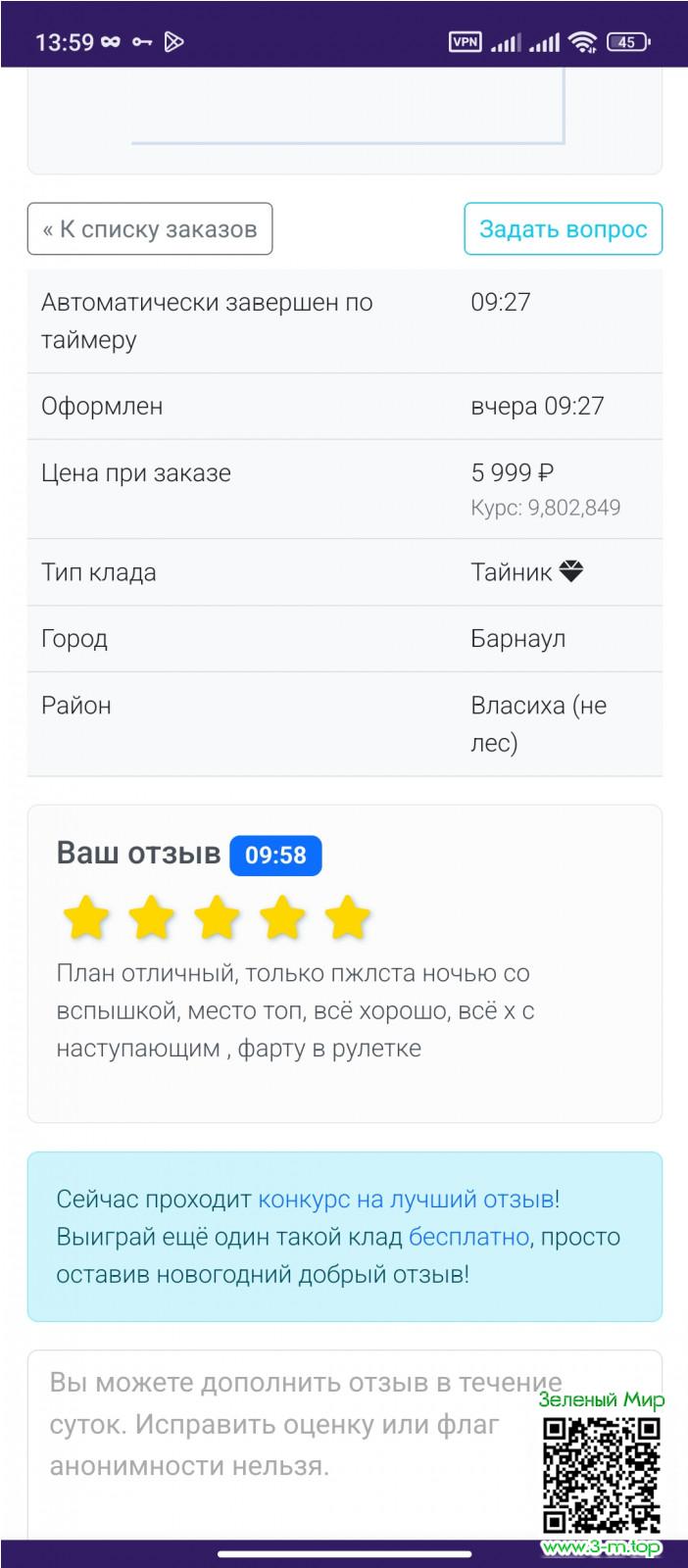
Task: Tap the Wi-Fi signal icon
Action: (x=582, y=41)
